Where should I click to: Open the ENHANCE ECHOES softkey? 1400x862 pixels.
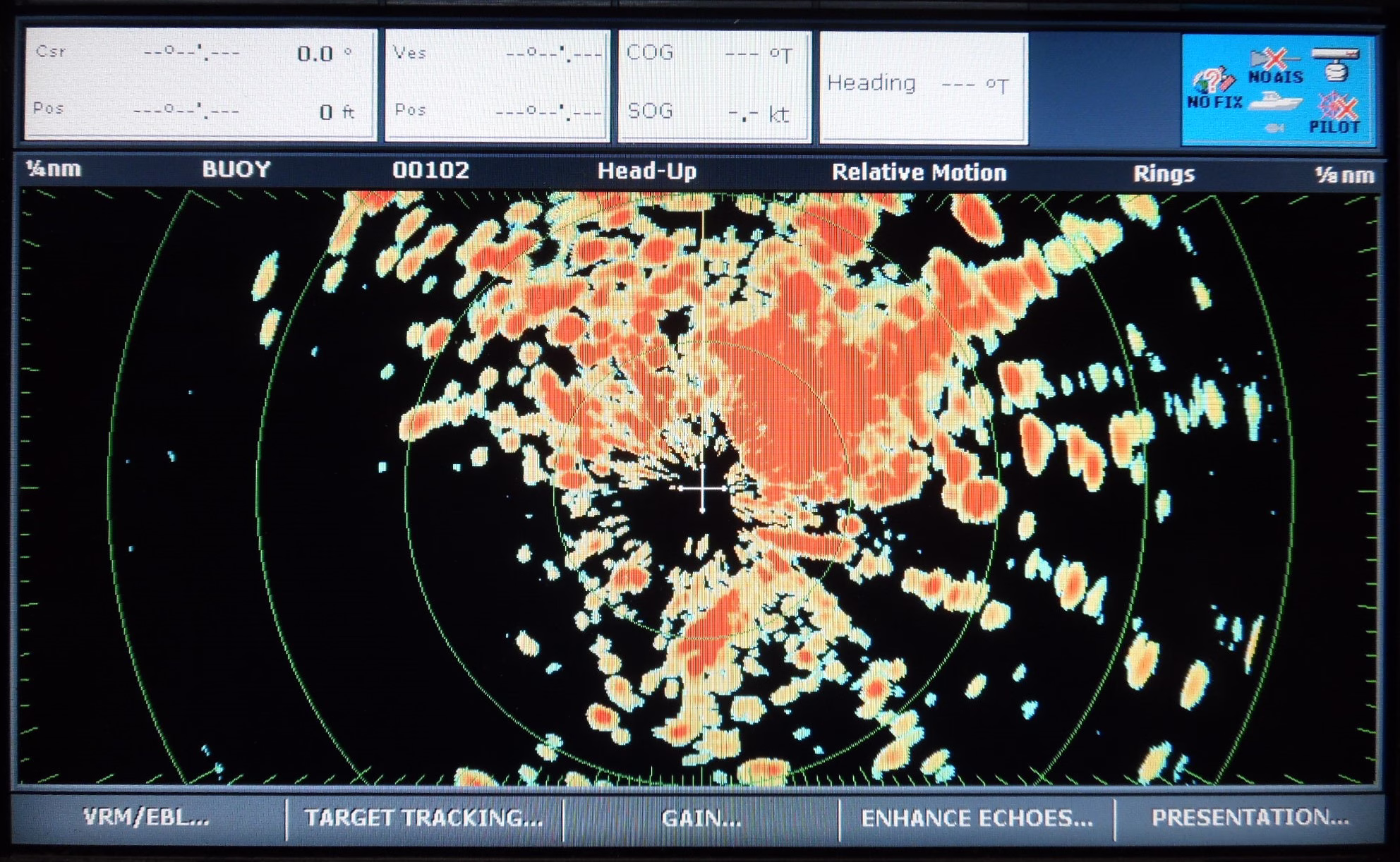point(977,818)
